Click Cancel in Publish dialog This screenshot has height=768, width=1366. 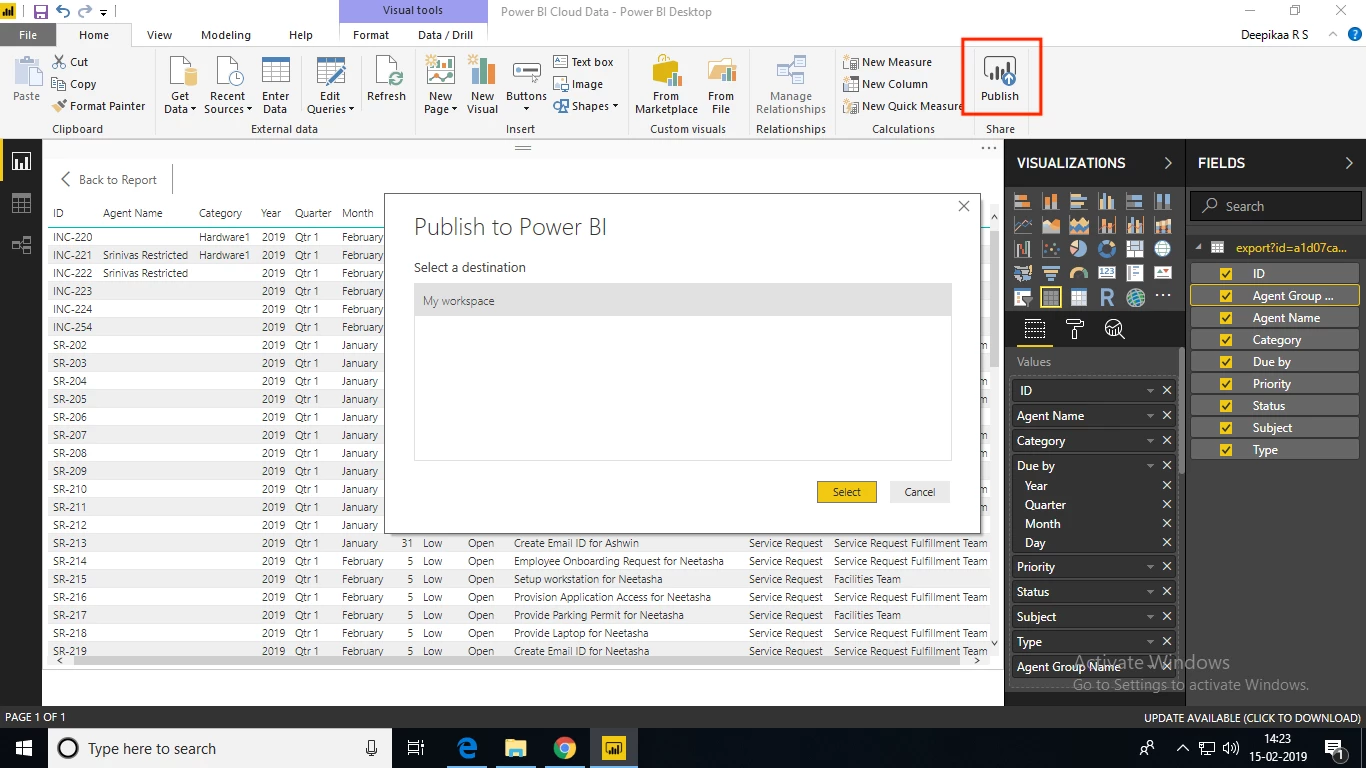[x=920, y=492]
